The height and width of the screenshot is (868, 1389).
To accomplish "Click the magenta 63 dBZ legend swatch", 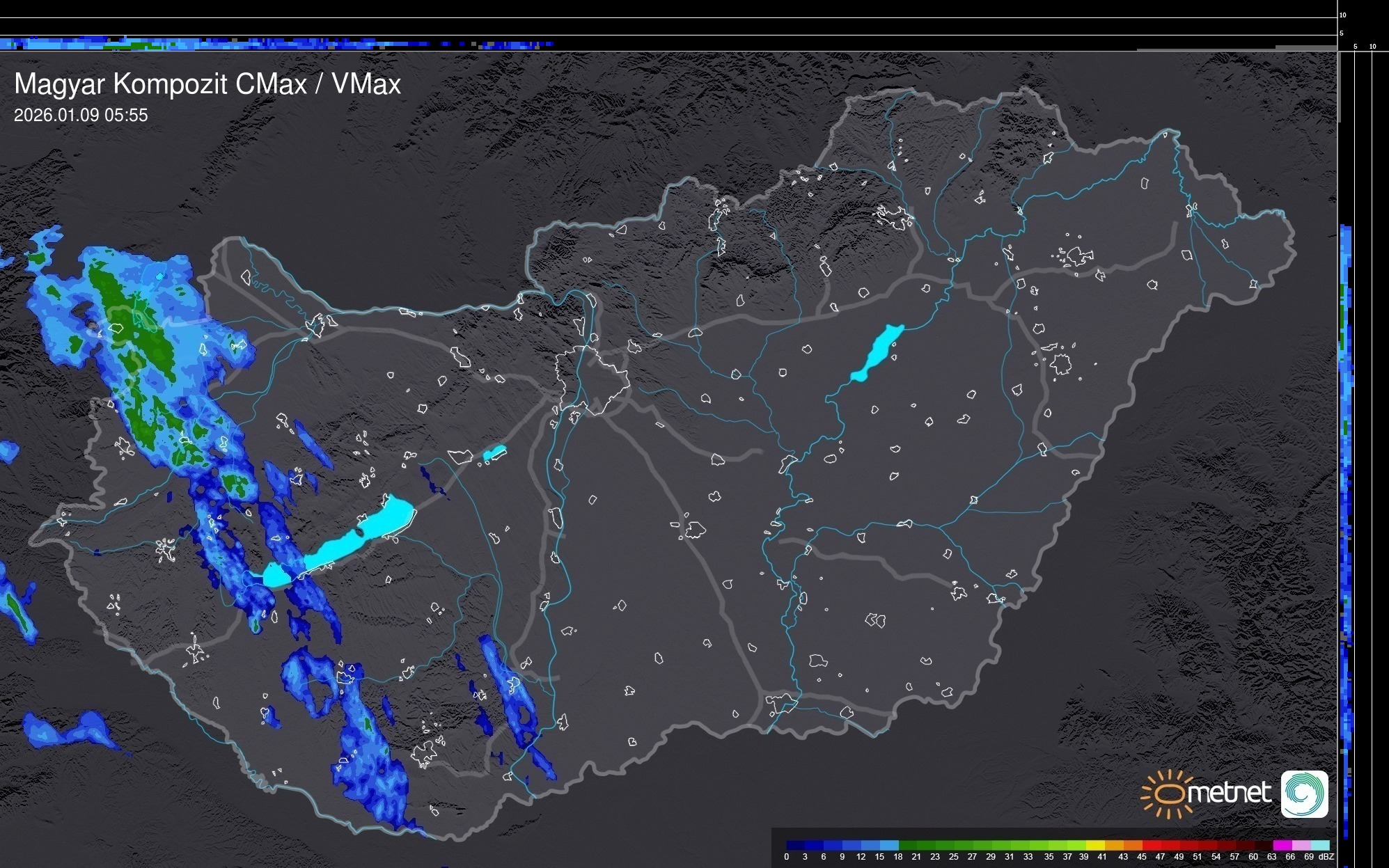I will pyautogui.click(x=1282, y=846).
